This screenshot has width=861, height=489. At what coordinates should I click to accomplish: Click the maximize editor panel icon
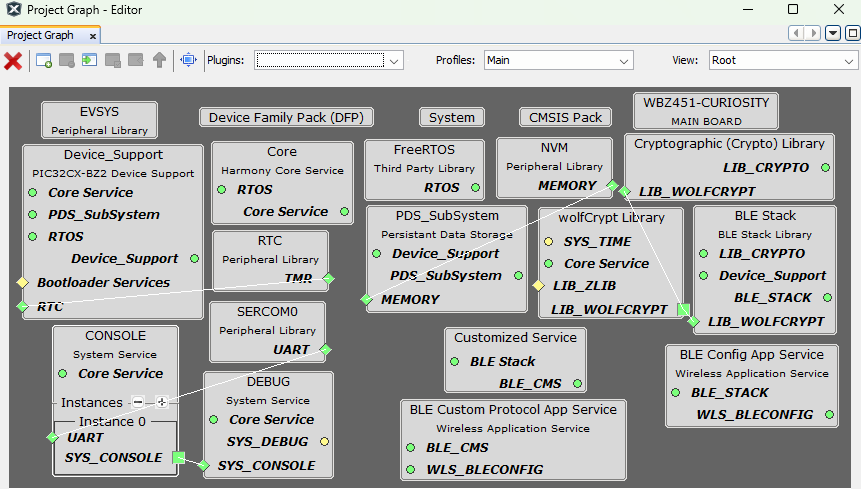(852, 33)
